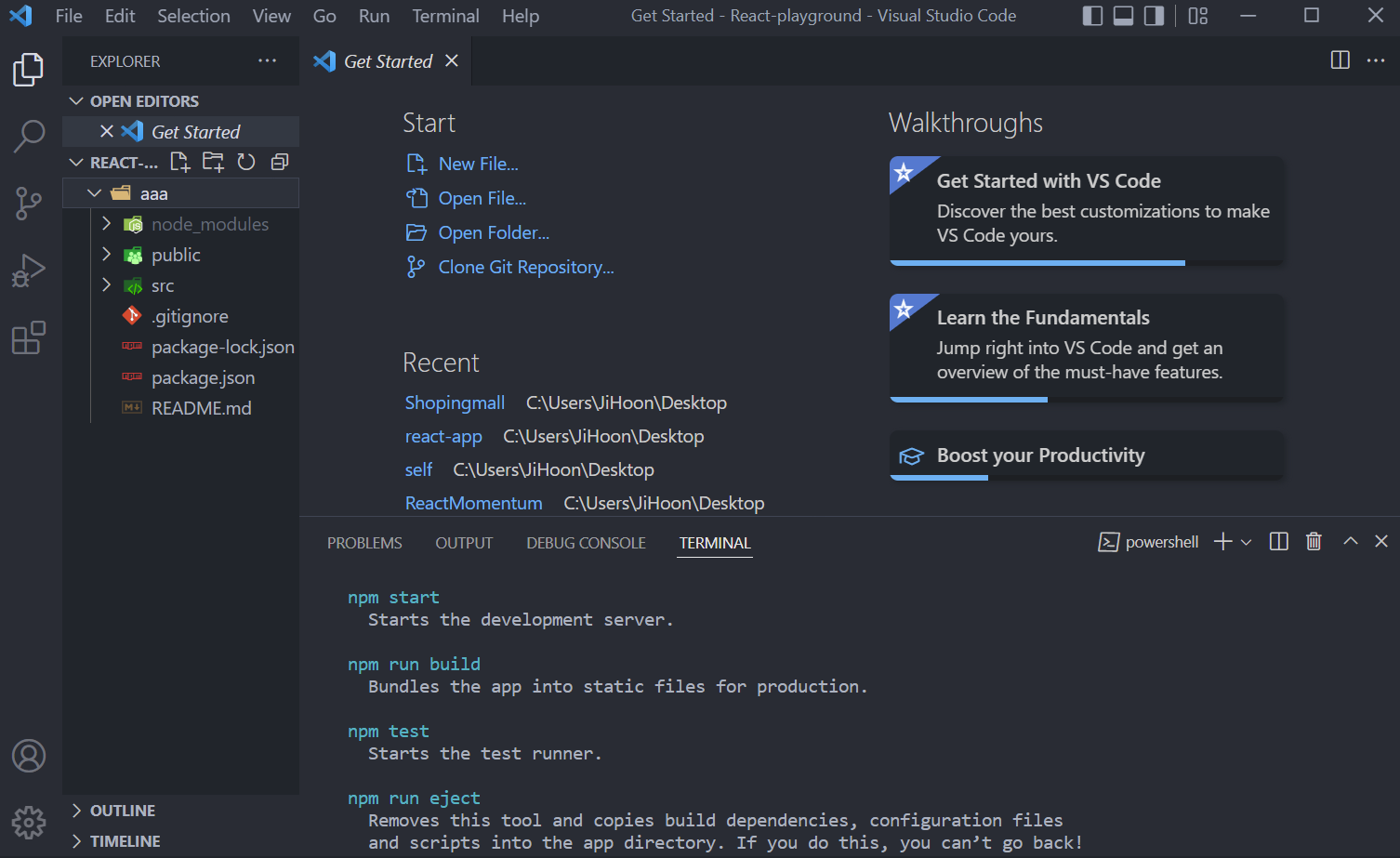The height and width of the screenshot is (858, 1400).
Task: Split the terminal pane
Action: pos(1279,542)
